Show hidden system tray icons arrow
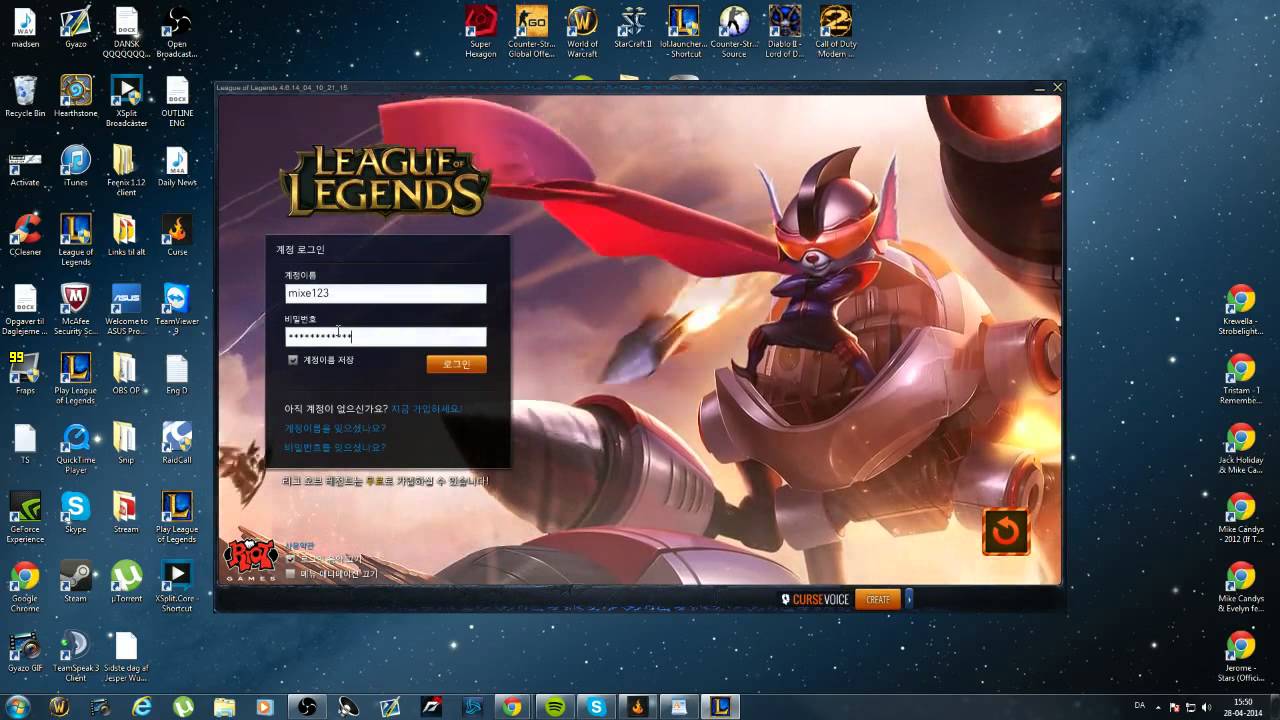The image size is (1280, 720). 1158,706
